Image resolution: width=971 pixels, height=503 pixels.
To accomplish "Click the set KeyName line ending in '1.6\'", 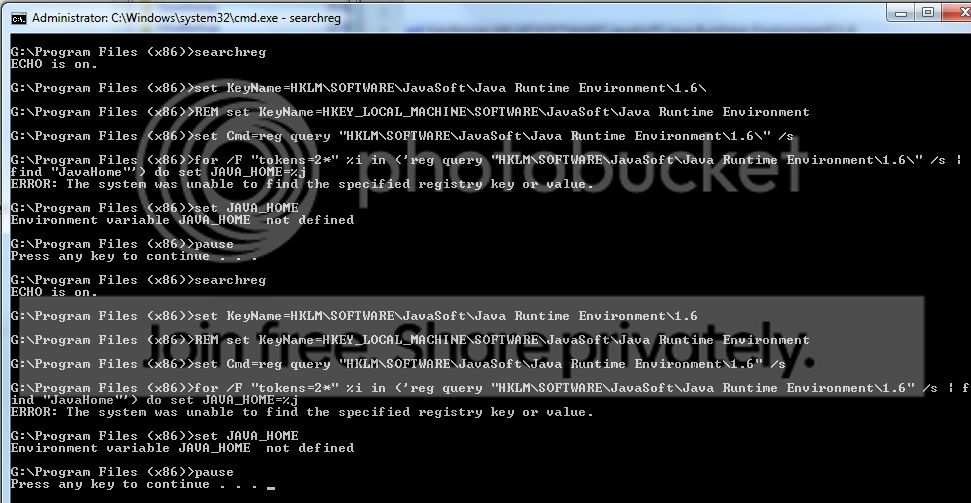I will point(358,88).
